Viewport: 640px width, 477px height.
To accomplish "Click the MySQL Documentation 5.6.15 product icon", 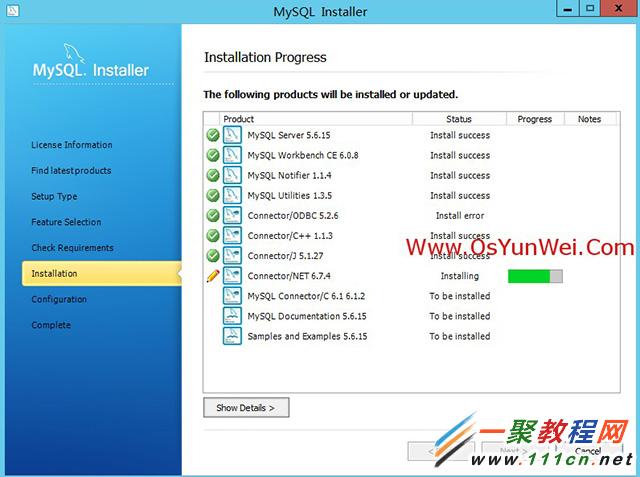I will [232, 316].
